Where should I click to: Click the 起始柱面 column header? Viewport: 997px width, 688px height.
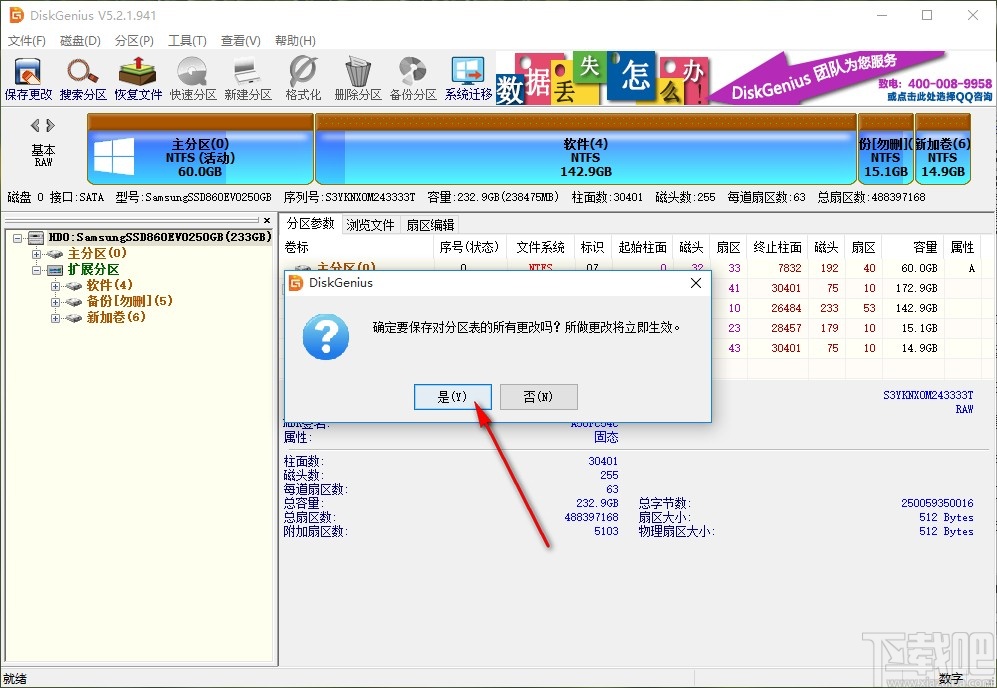point(642,247)
